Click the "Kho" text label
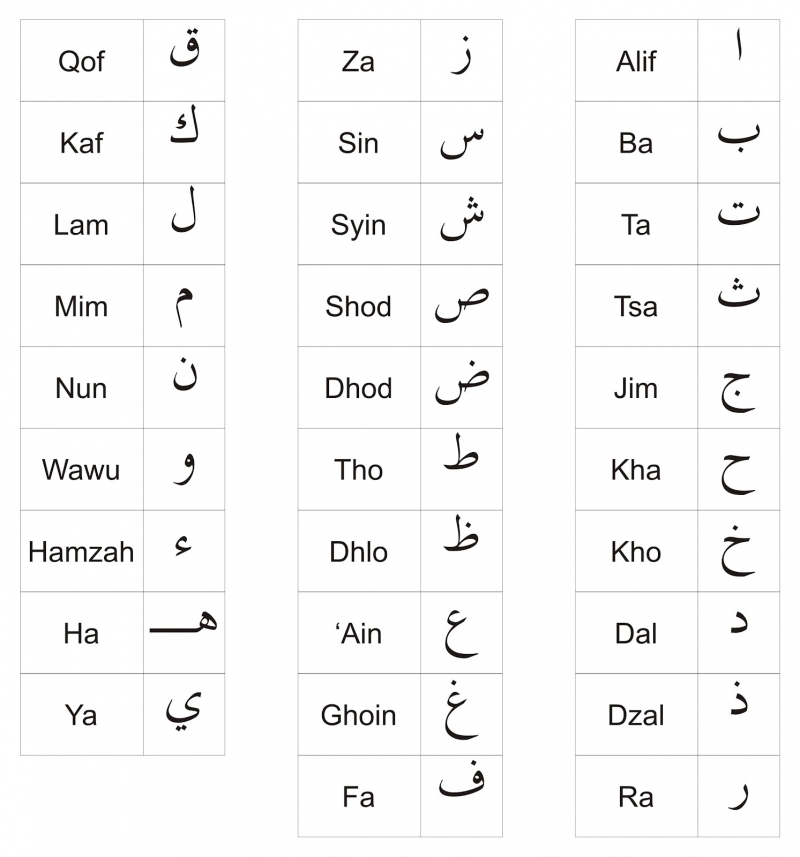Image resolution: width=800 pixels, height=857 pixels. [x=636, y=552]
